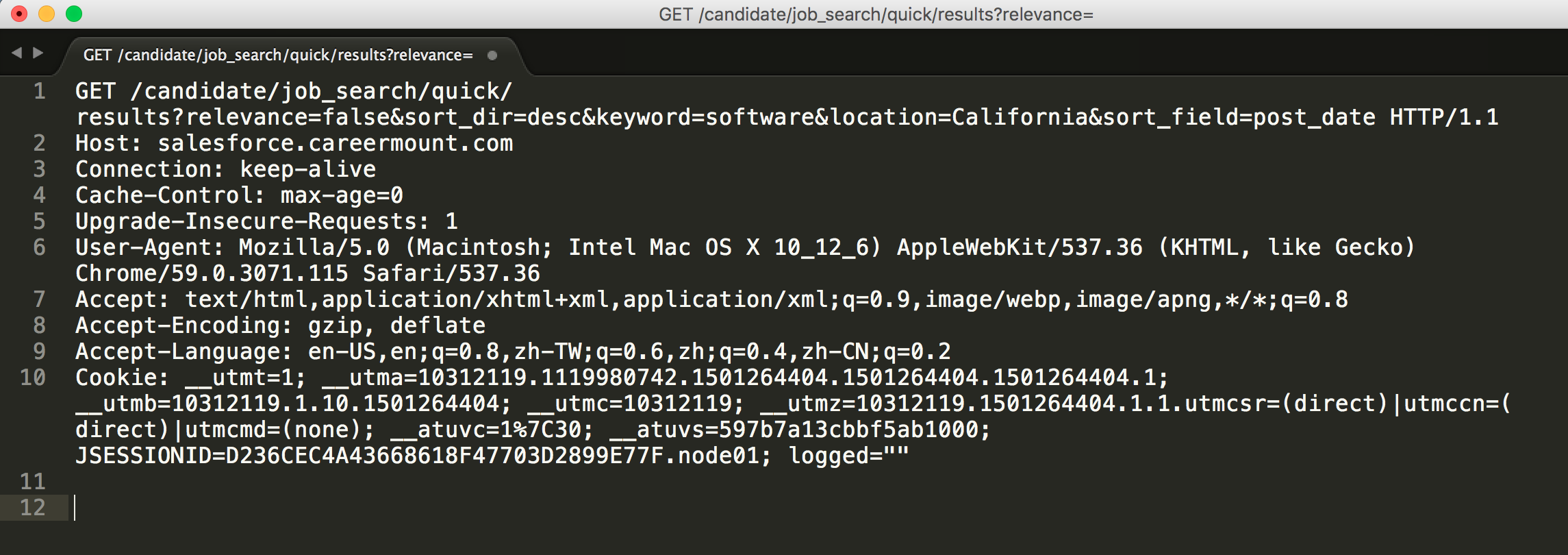Click 'Chrome/59.0.3071.115' in User-Agent line

tap(212, 273)
